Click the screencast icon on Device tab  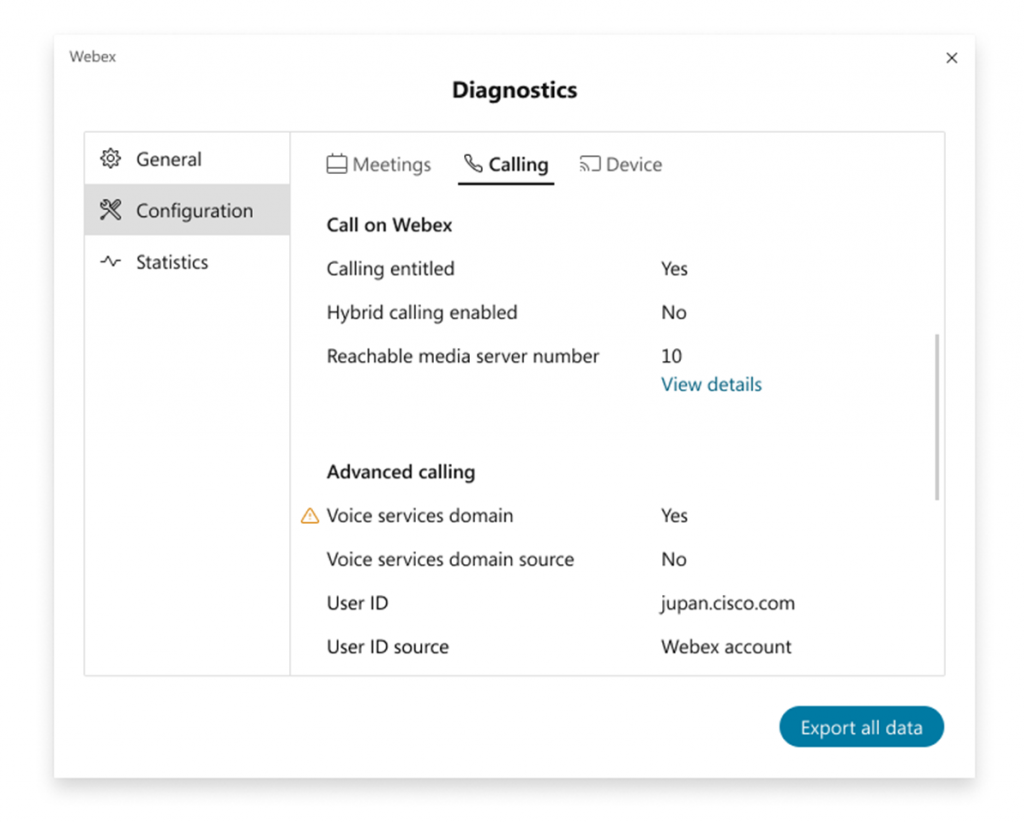tap(589, 164)
